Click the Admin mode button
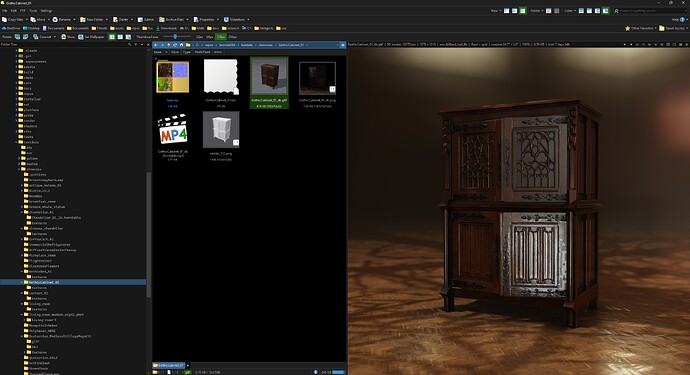 click(146, 19)
